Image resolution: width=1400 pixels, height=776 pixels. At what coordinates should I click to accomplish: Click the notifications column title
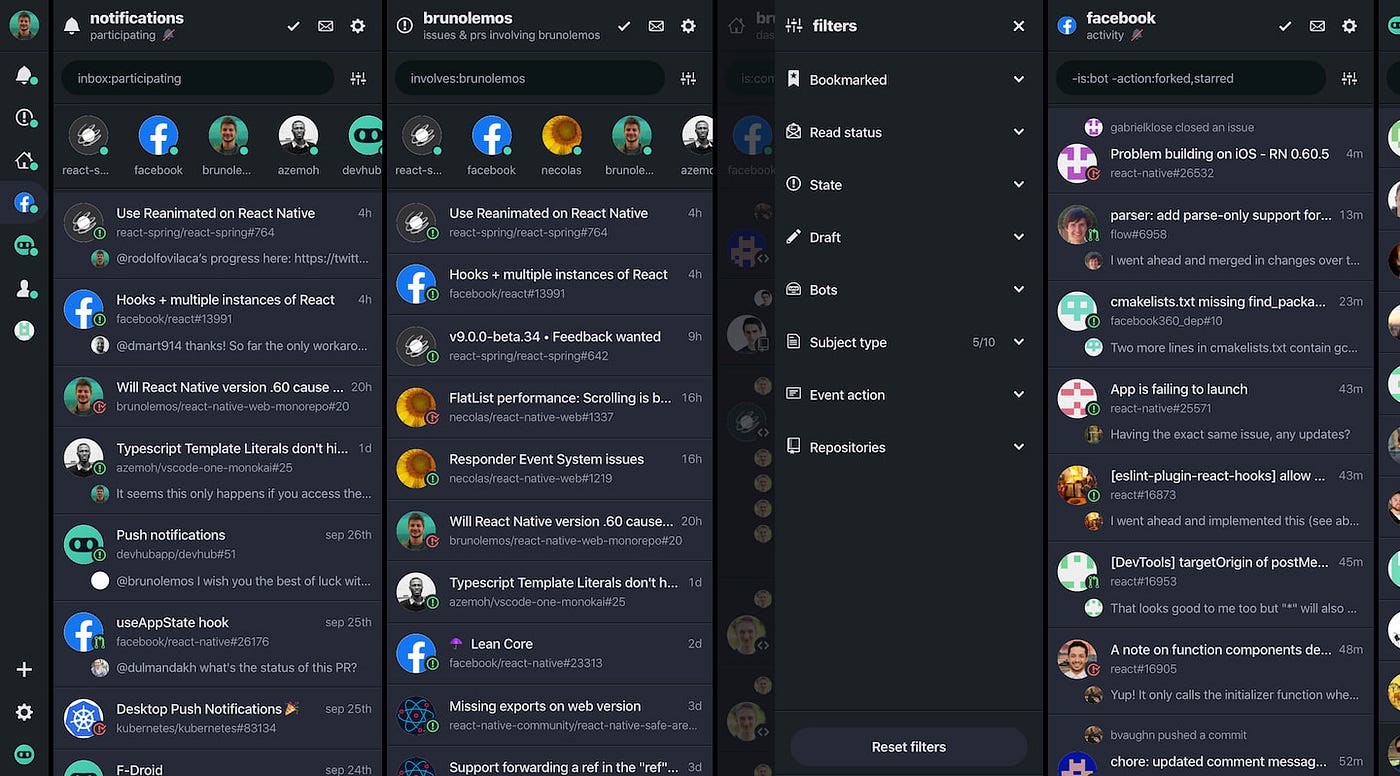pyautogui.click(x=136, y=18)
